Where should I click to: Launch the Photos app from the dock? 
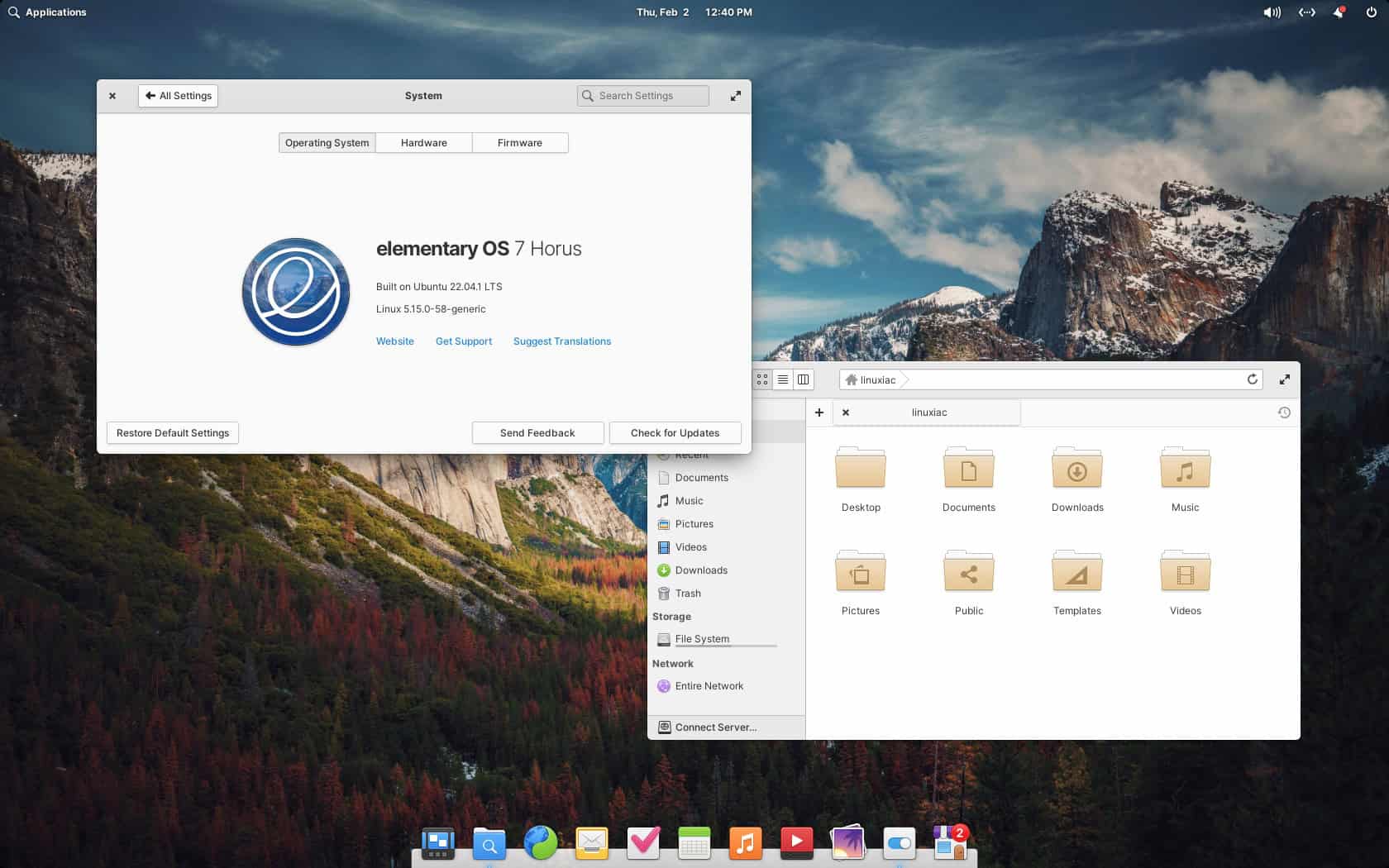point(847,843)
